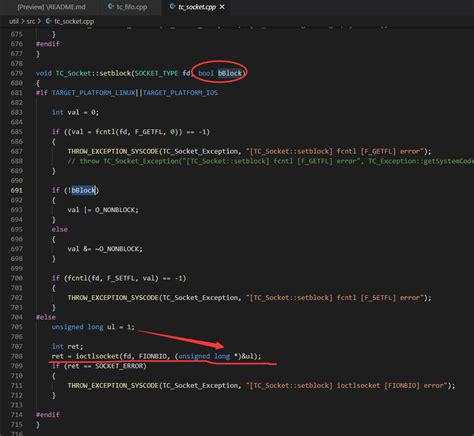Screen dimensions: 474x436
Task: Open the src folder breadcrumb
Action: 30,21
